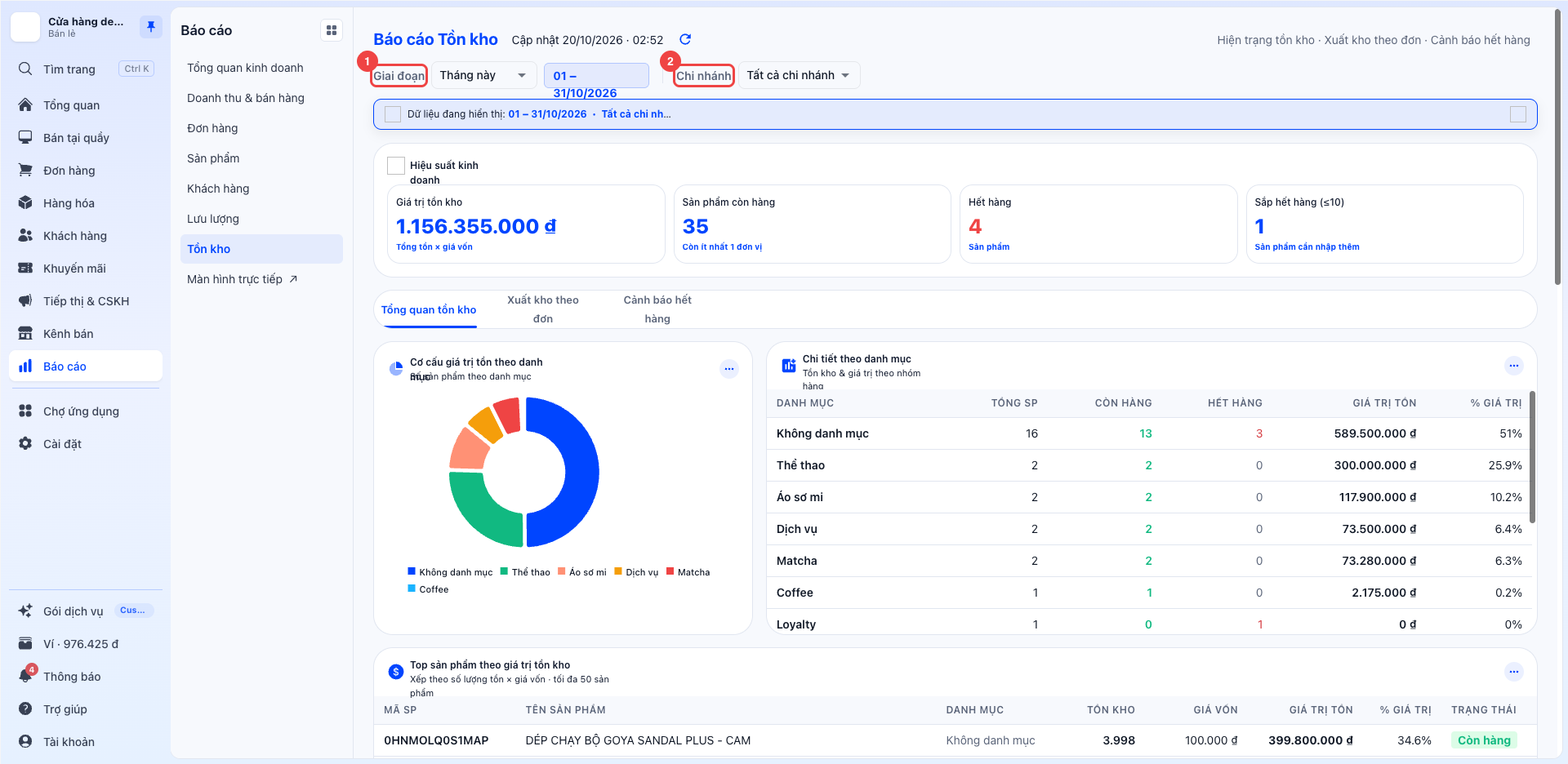Click the box ending the data banner
The image size is (1568, 764).
click(x=1518, y=114)
